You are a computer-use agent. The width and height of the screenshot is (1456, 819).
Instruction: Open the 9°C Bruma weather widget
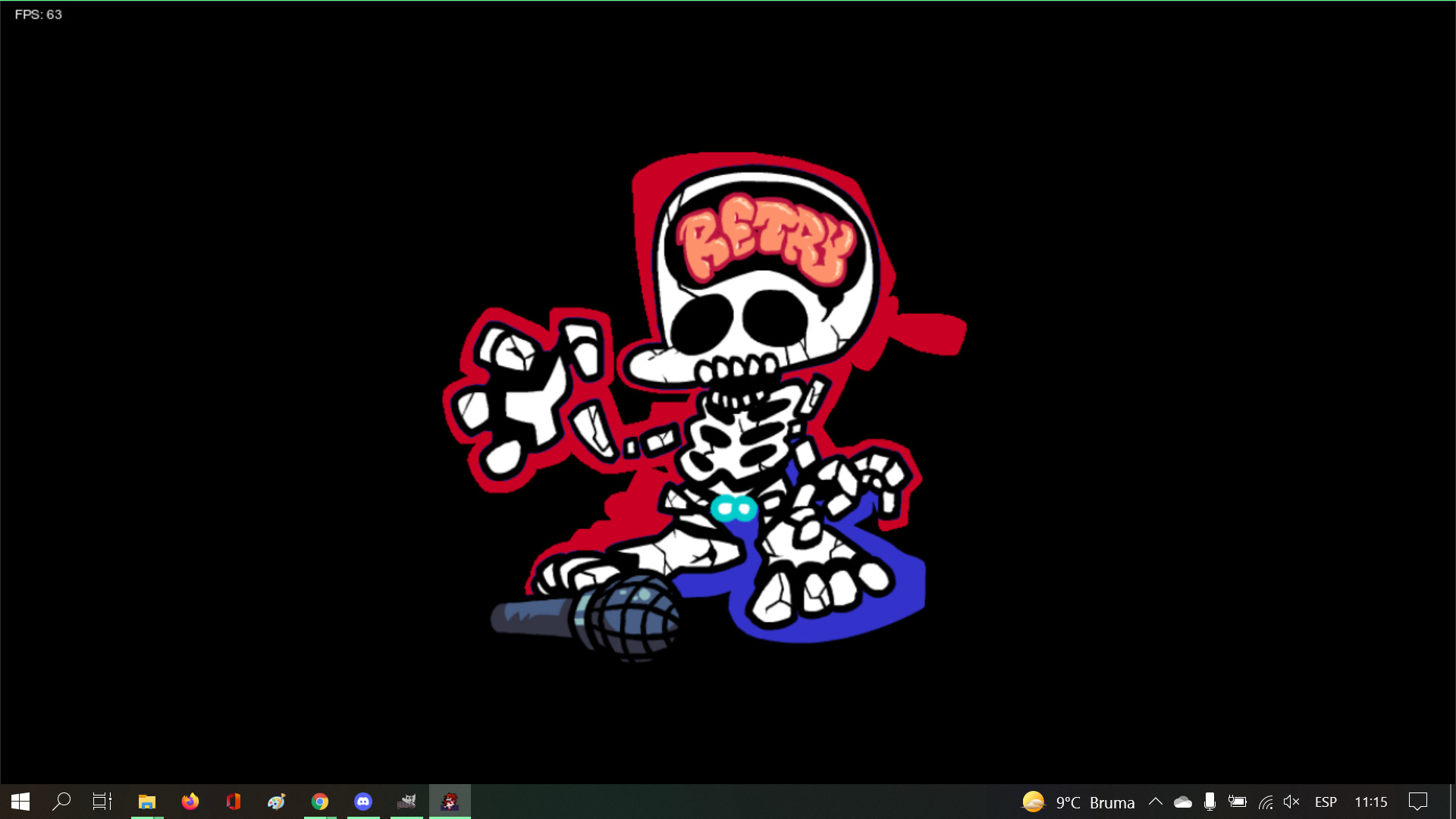1077,802
